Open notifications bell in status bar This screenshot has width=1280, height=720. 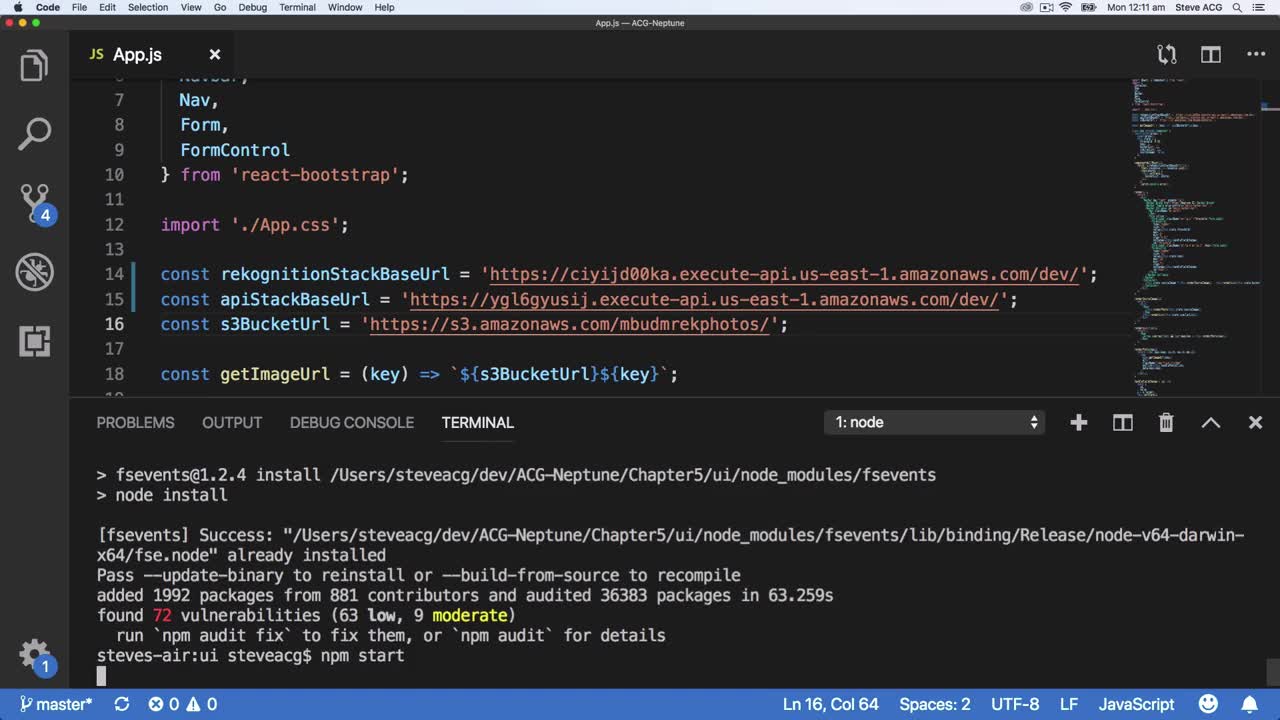(1251, 704)
